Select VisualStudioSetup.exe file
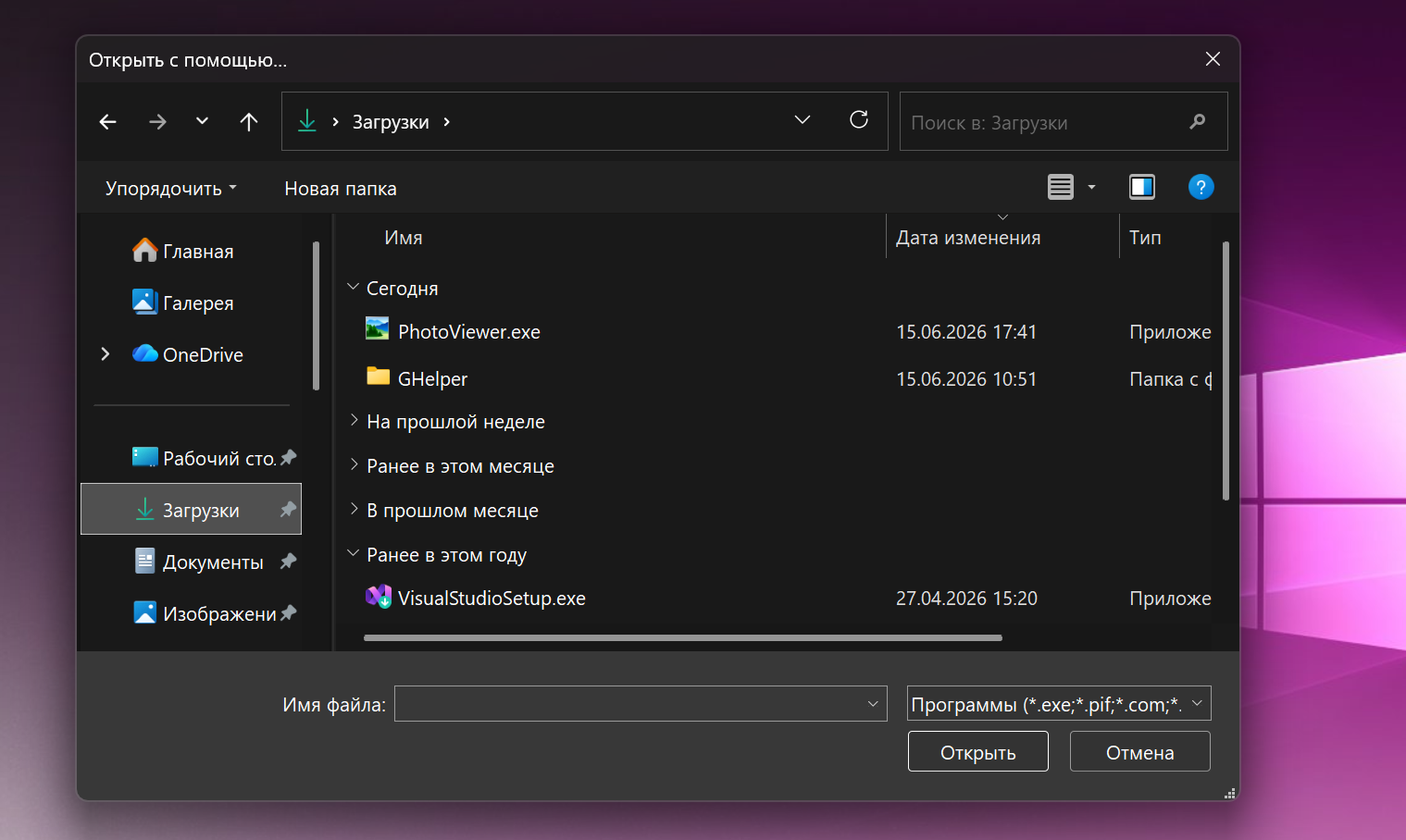The height and width of the screenshot is (840, 1406). click(491, 599)
